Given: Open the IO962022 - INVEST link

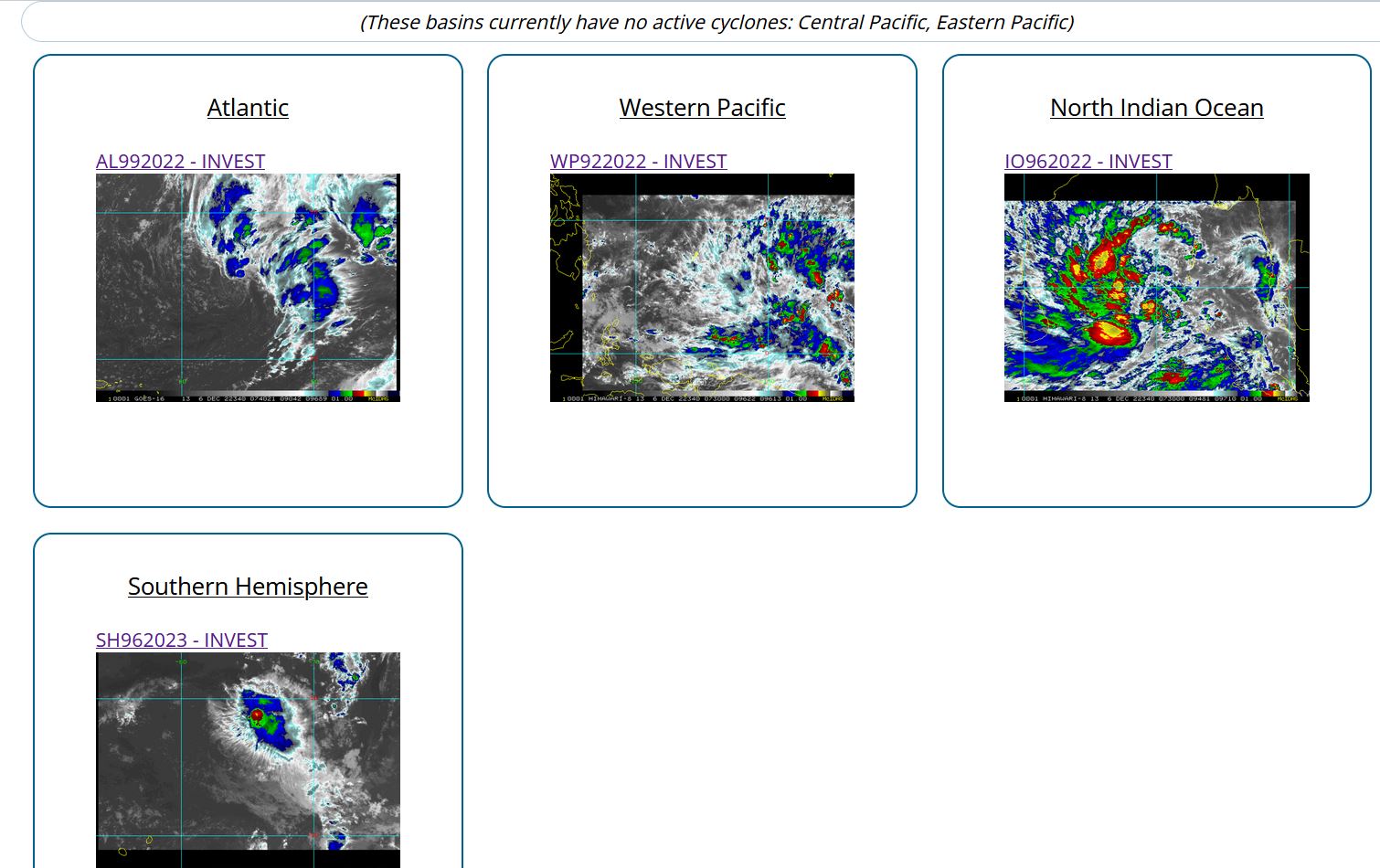Looking at the screenshot, I should pos(1088,162).
